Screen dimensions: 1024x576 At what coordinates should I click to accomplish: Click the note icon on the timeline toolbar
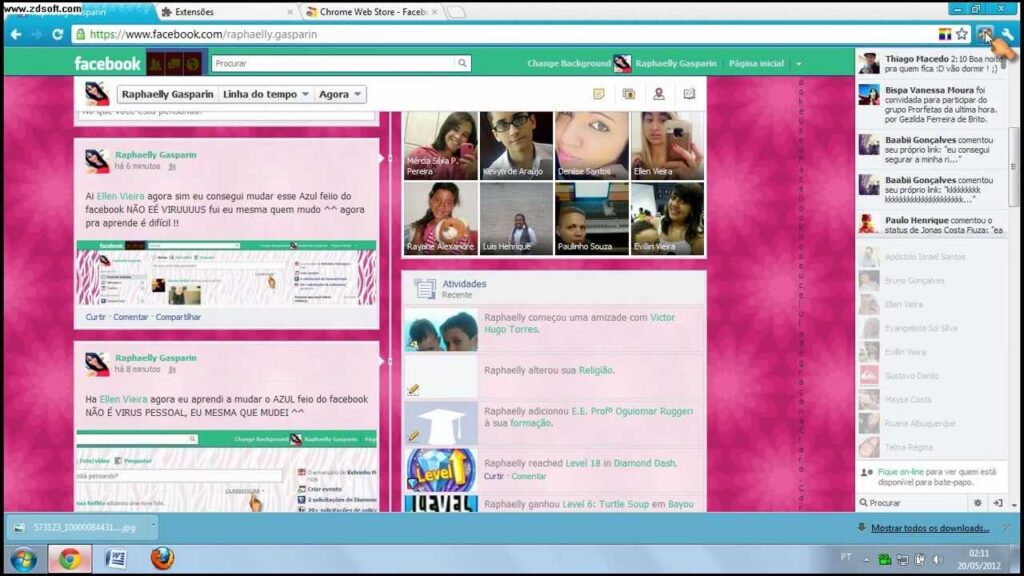(599, 92)
